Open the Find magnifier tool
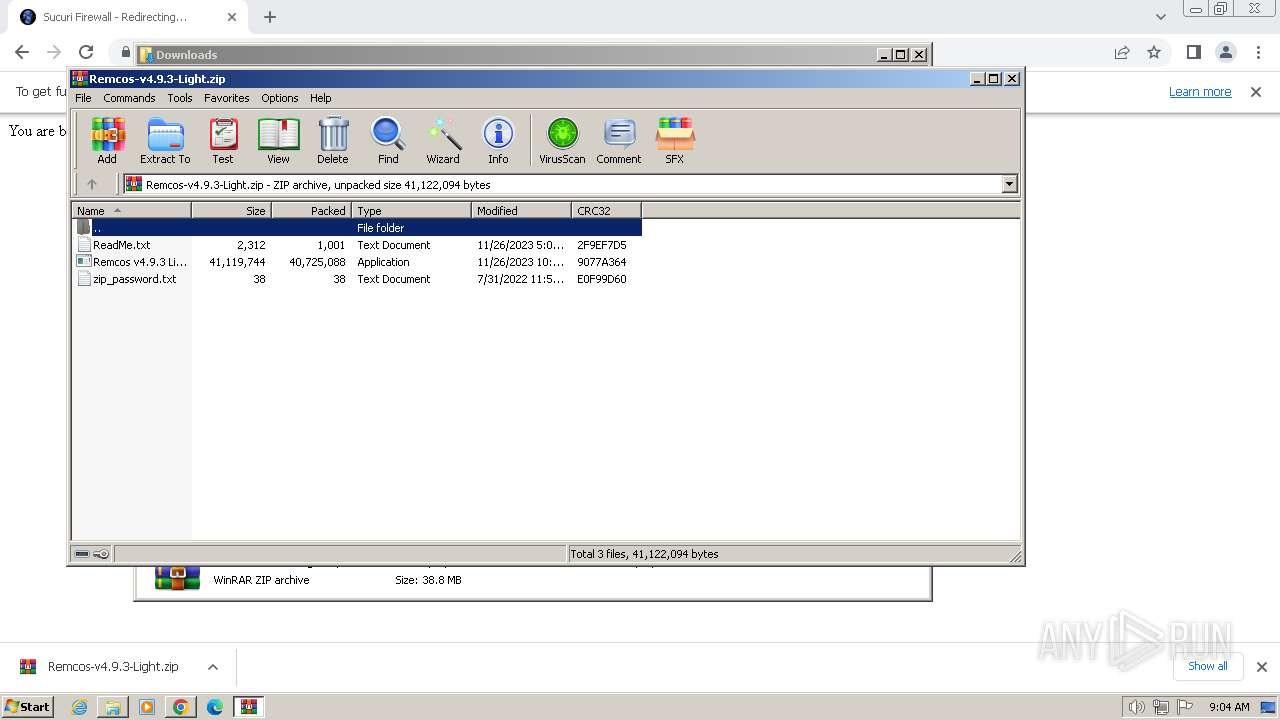 [388, 140]
